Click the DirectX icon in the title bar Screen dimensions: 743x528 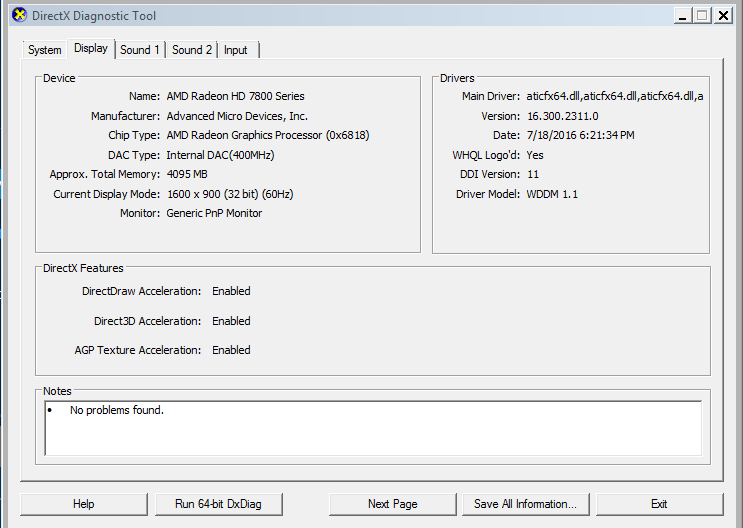[x=20, y=16]
